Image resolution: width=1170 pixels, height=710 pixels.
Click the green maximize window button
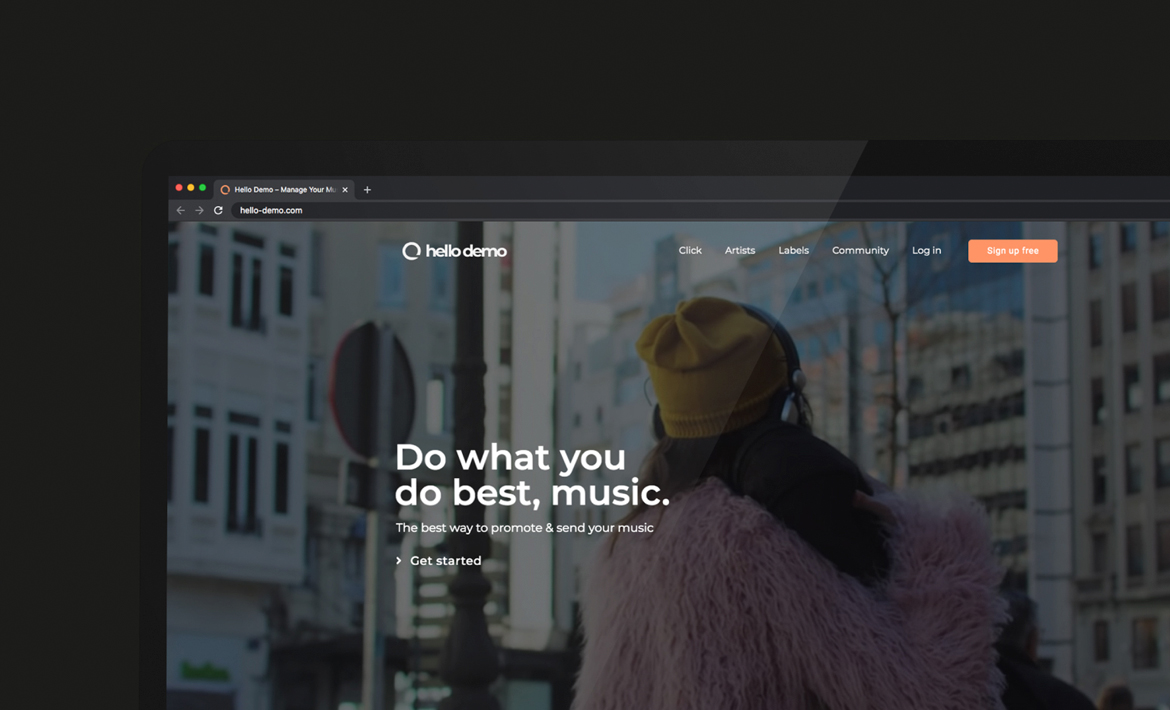202,188
